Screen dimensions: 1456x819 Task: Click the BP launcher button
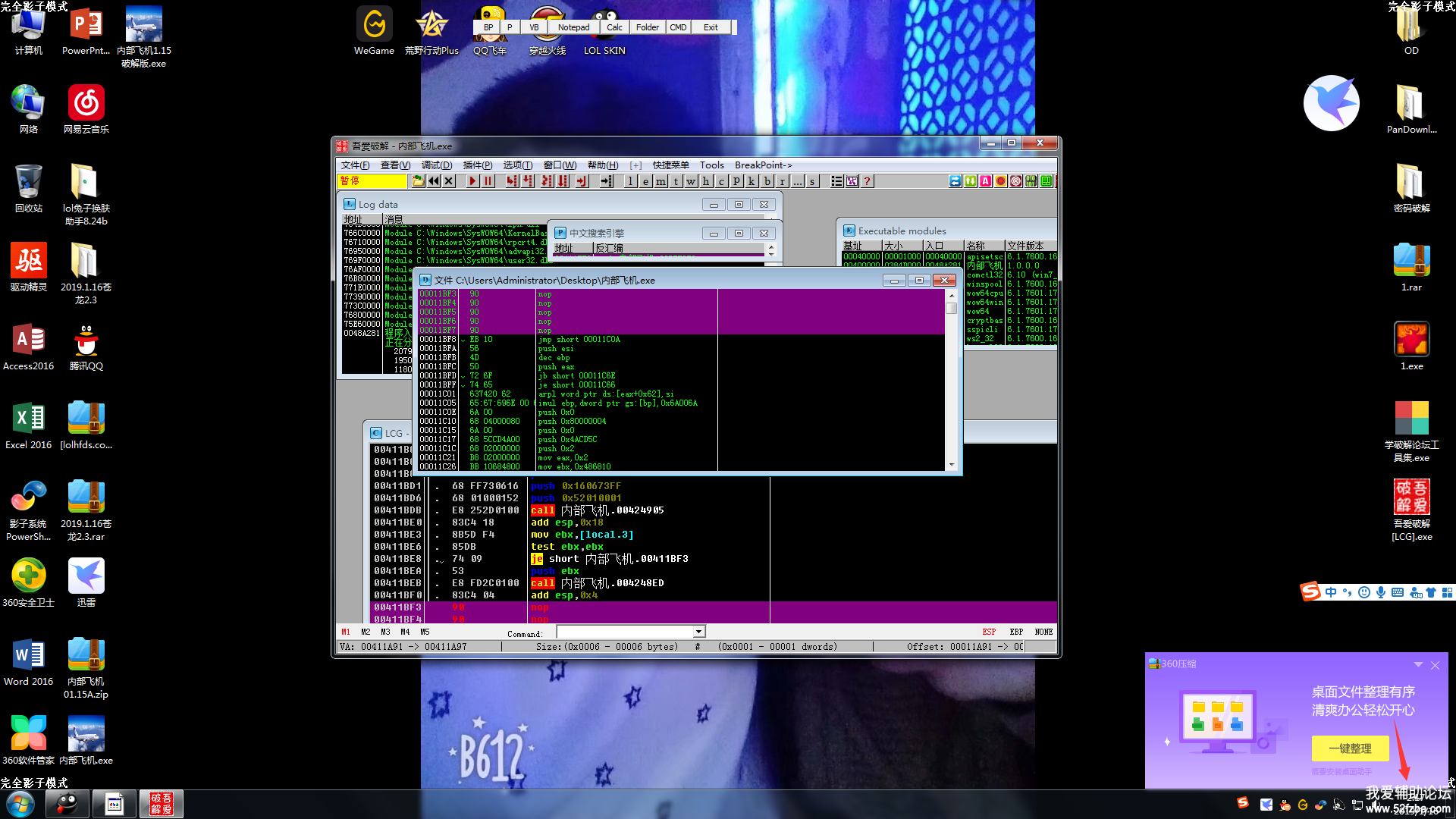(x=488, y=27)
